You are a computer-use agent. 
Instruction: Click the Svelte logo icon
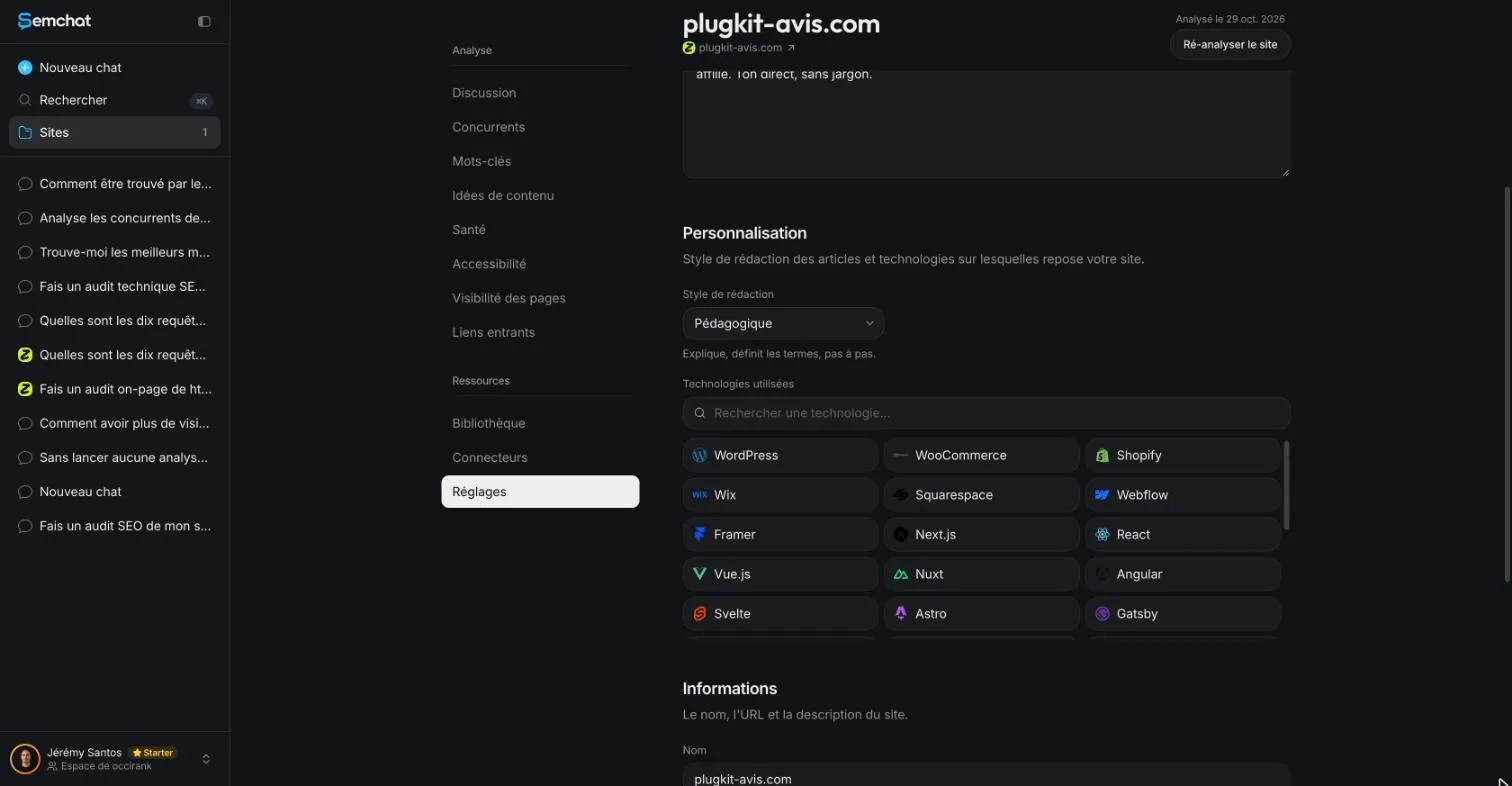click(700, 614)
